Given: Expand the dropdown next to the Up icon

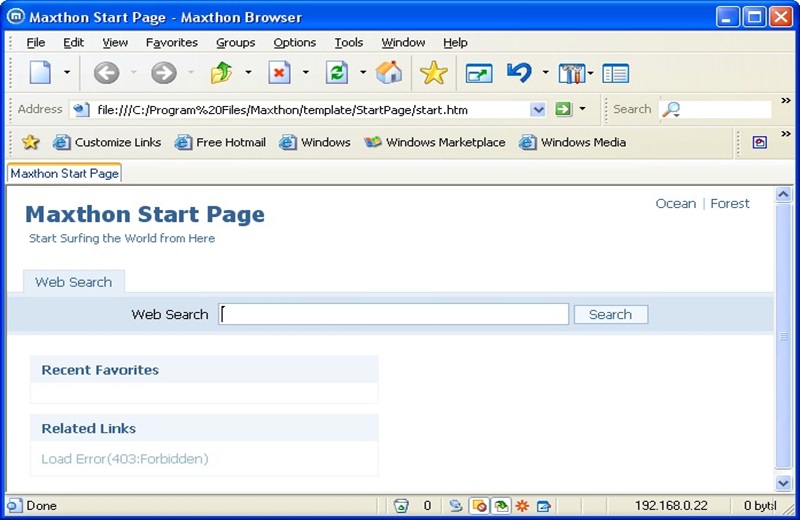Looking at the screenshot, I should click(248, 72).
